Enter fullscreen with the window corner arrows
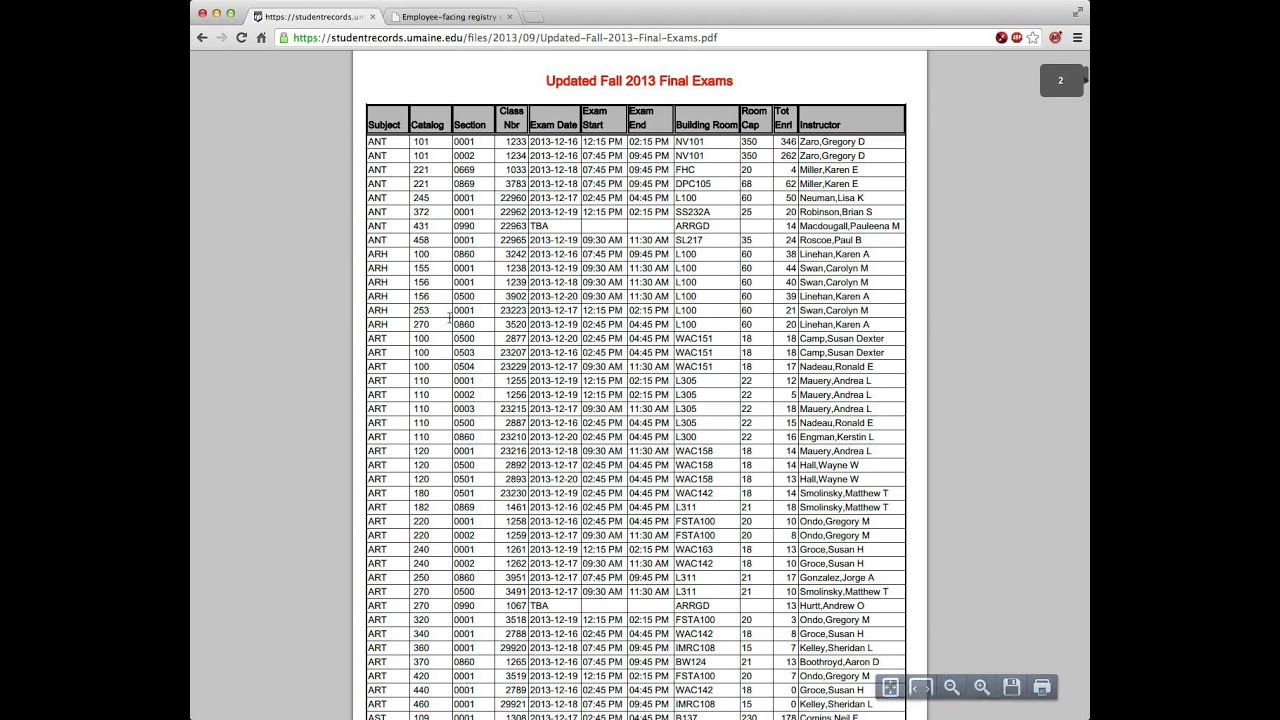1280x720 pixels. point(1078,12)
